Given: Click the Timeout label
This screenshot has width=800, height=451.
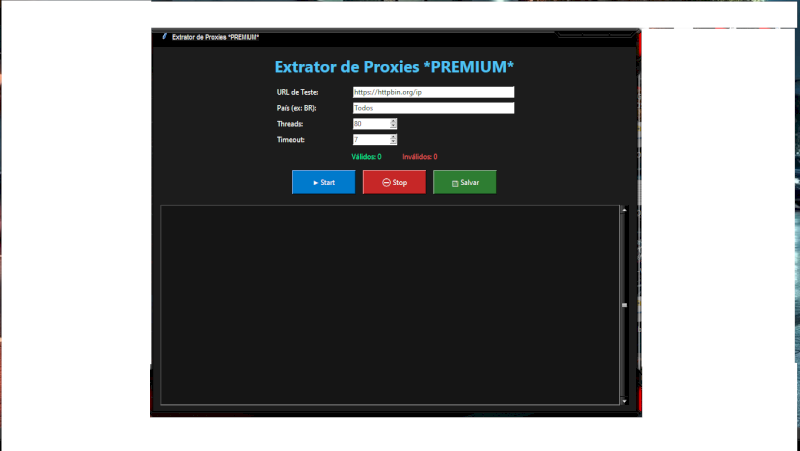Looking at the screenshot, I should coord(291,140).
